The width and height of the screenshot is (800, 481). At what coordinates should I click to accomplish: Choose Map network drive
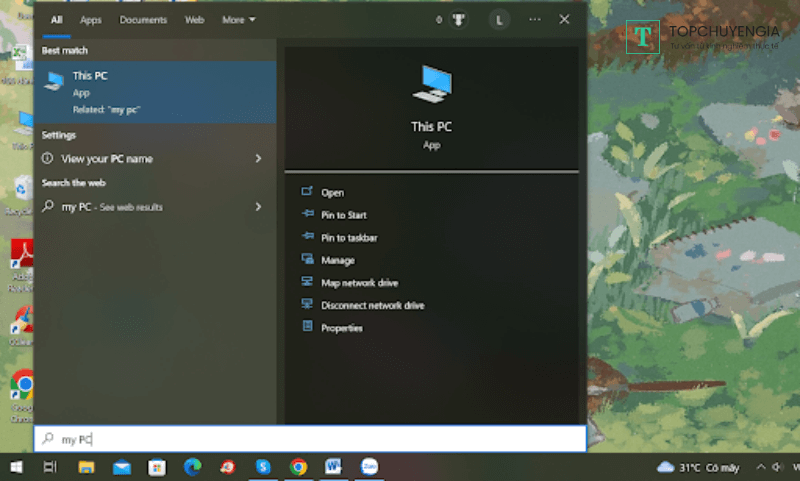point(359,283)
